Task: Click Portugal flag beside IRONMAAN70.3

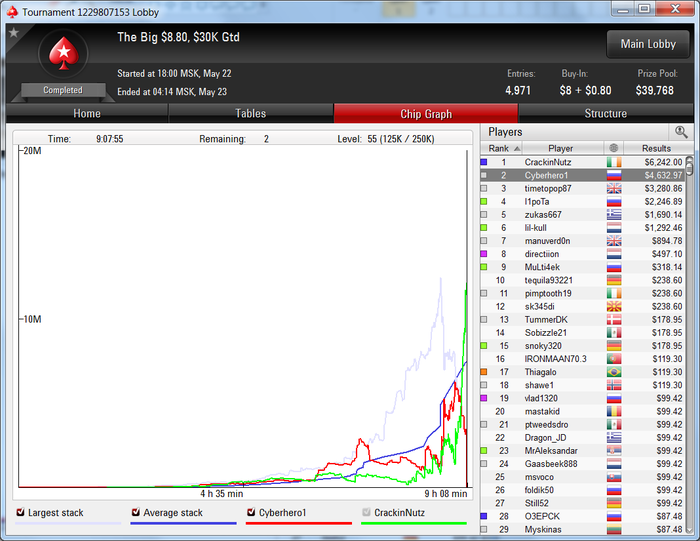Action: pyautogui.click(x=614, y=359)
